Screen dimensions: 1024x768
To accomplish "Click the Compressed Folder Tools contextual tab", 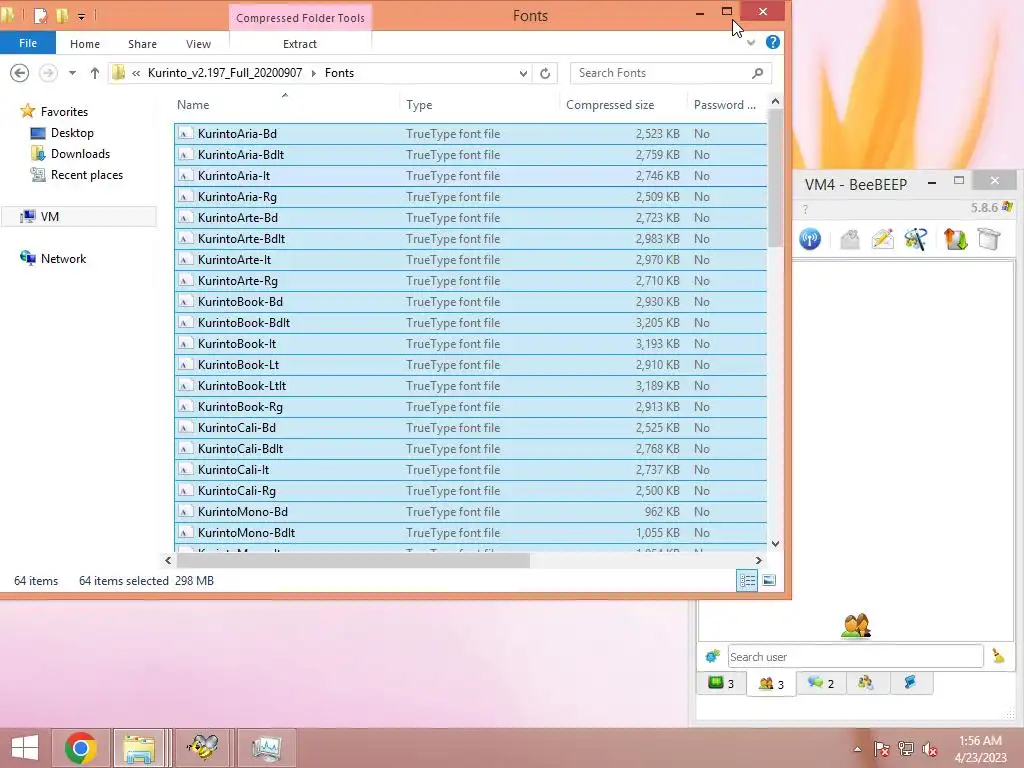I will 300,18.
